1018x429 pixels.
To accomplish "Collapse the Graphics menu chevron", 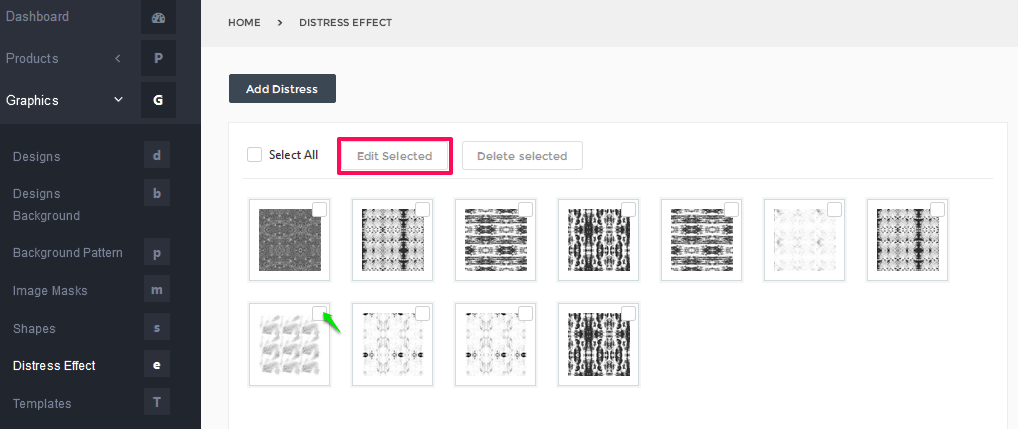I will [118, 100].
